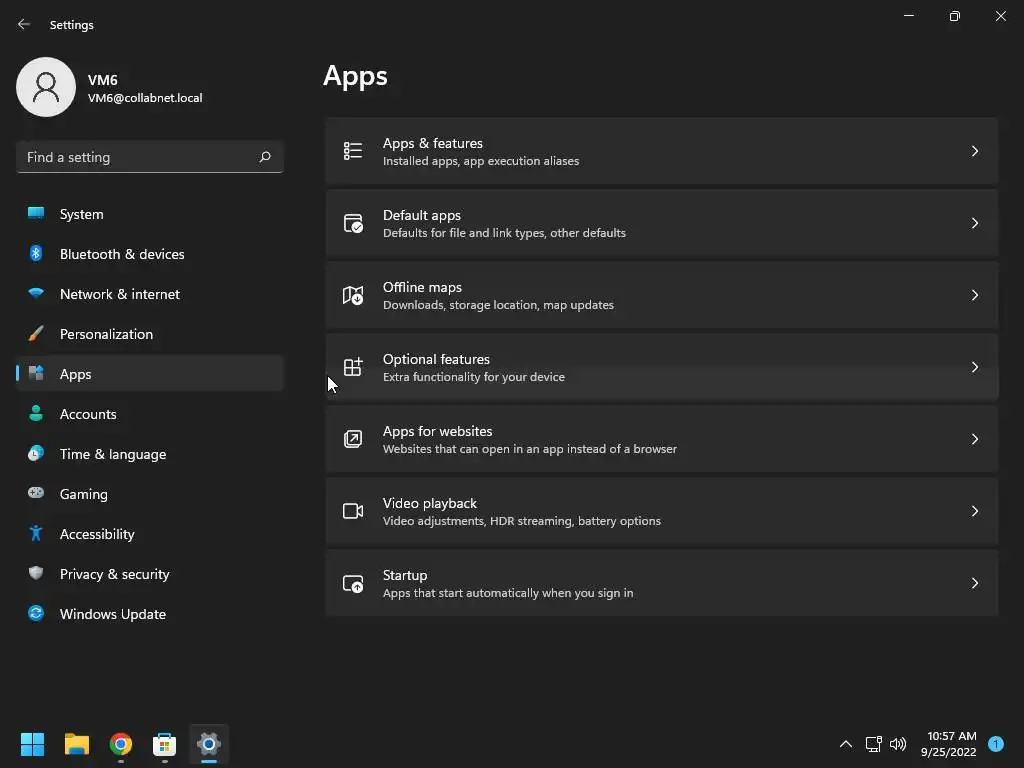
Task: Go to System settings section
Action: click(x=81, y=214)
